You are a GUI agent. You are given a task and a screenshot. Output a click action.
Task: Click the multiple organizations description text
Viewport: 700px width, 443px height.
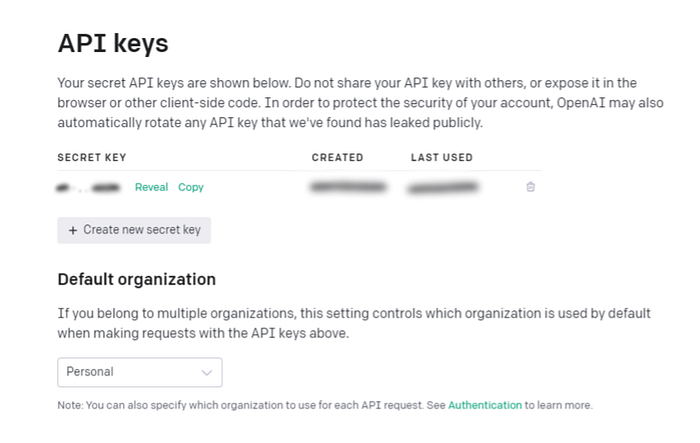(354, 323)
